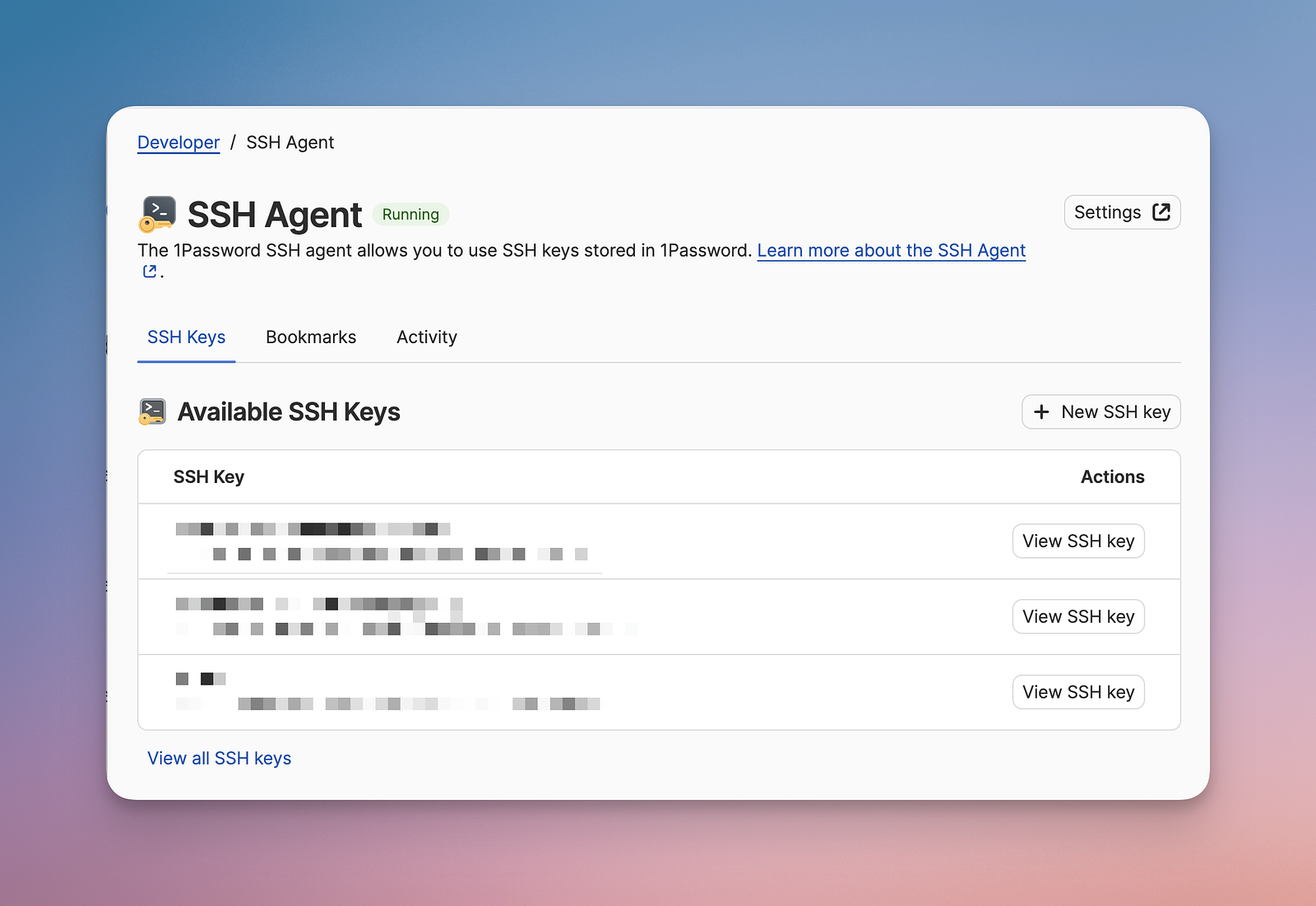The image size is (1316, 906).
Task: Open the Developer breadcrumb link
Action: 178,142
